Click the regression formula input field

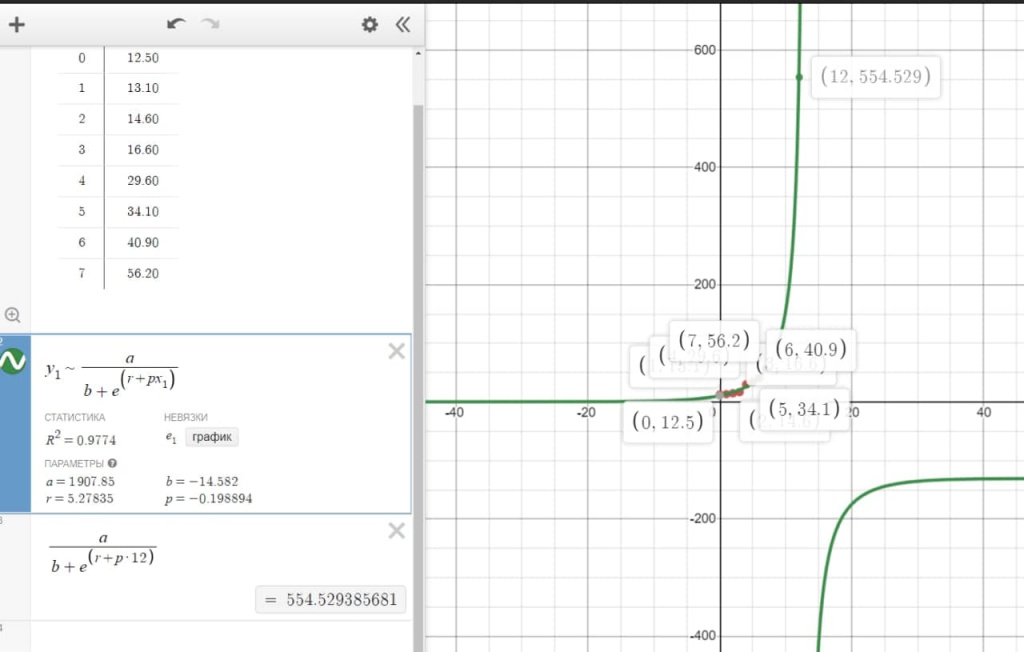click(x=200, y=375)
